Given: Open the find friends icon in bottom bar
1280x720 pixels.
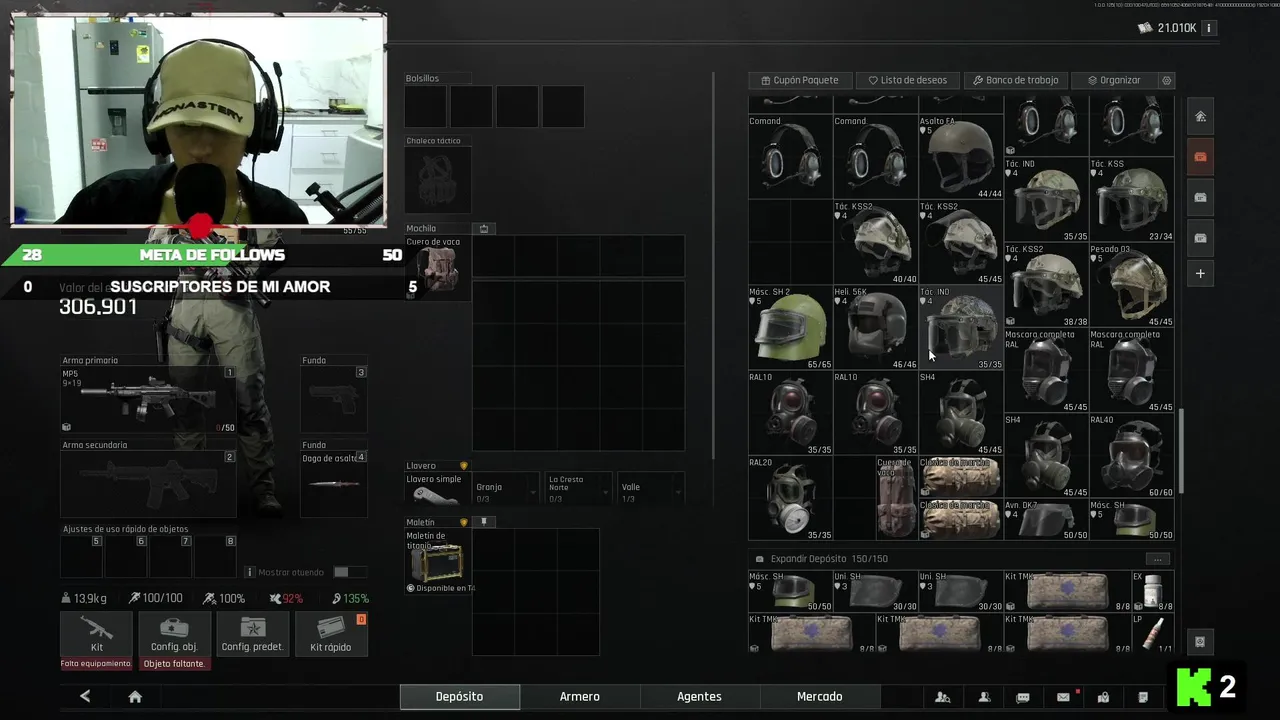Looking at the screenshot, I should (x=942, y=697).
